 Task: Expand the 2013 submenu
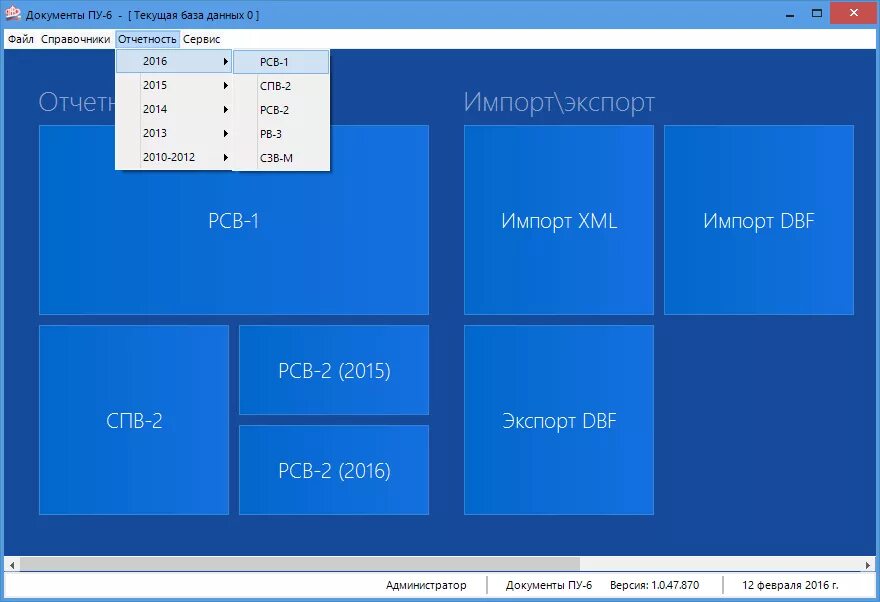coord(173,134)
